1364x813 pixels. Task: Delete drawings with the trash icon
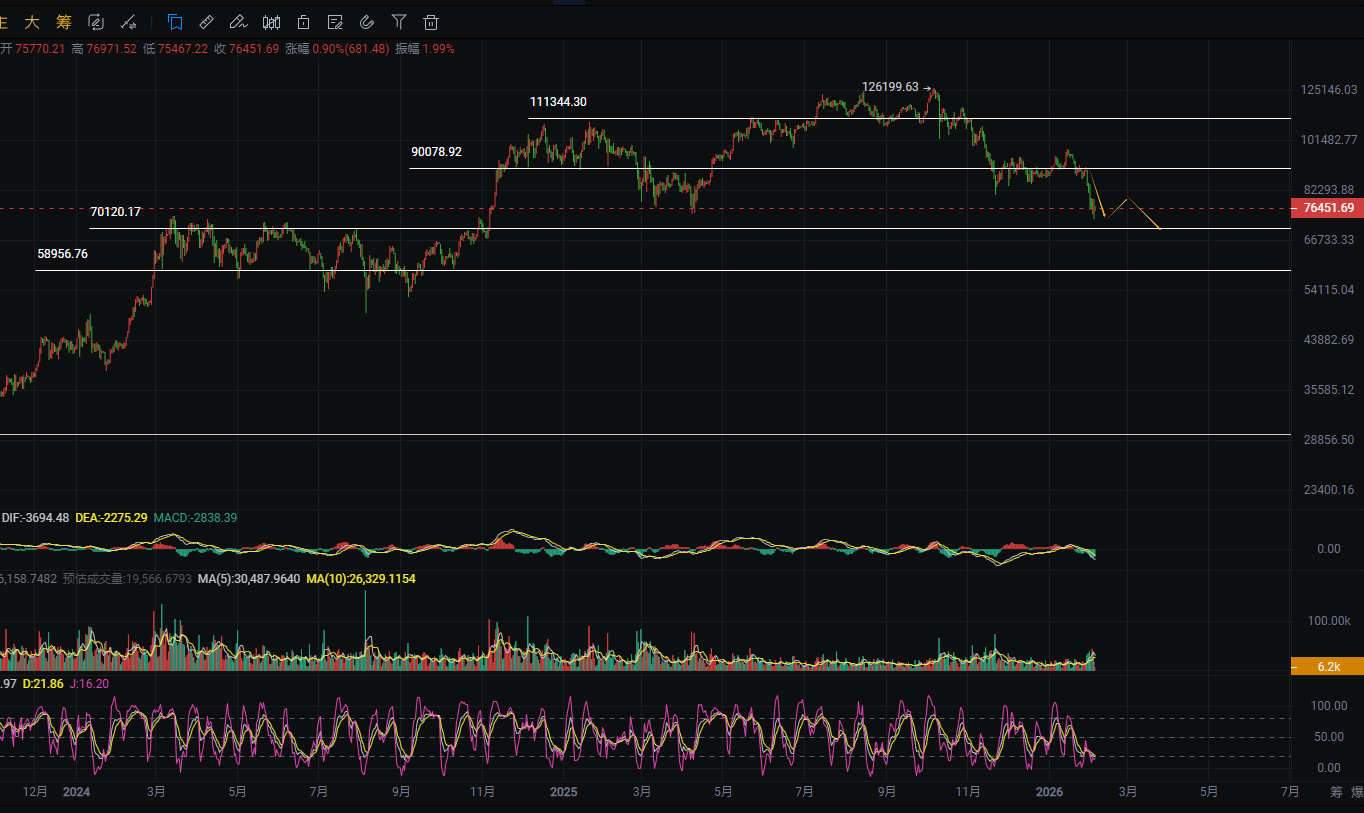tap(431, 22)
